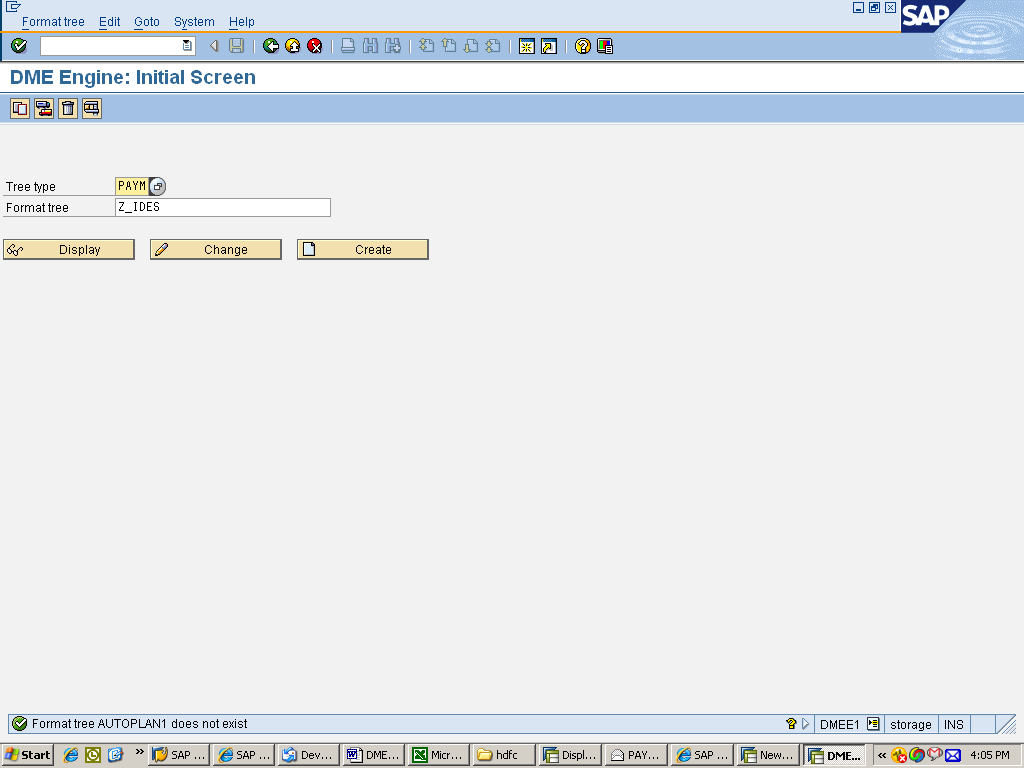Image resolution: width=1024 pixels, height=768 pixels.
Task: Click the Change button
Action: pos(215,249)
